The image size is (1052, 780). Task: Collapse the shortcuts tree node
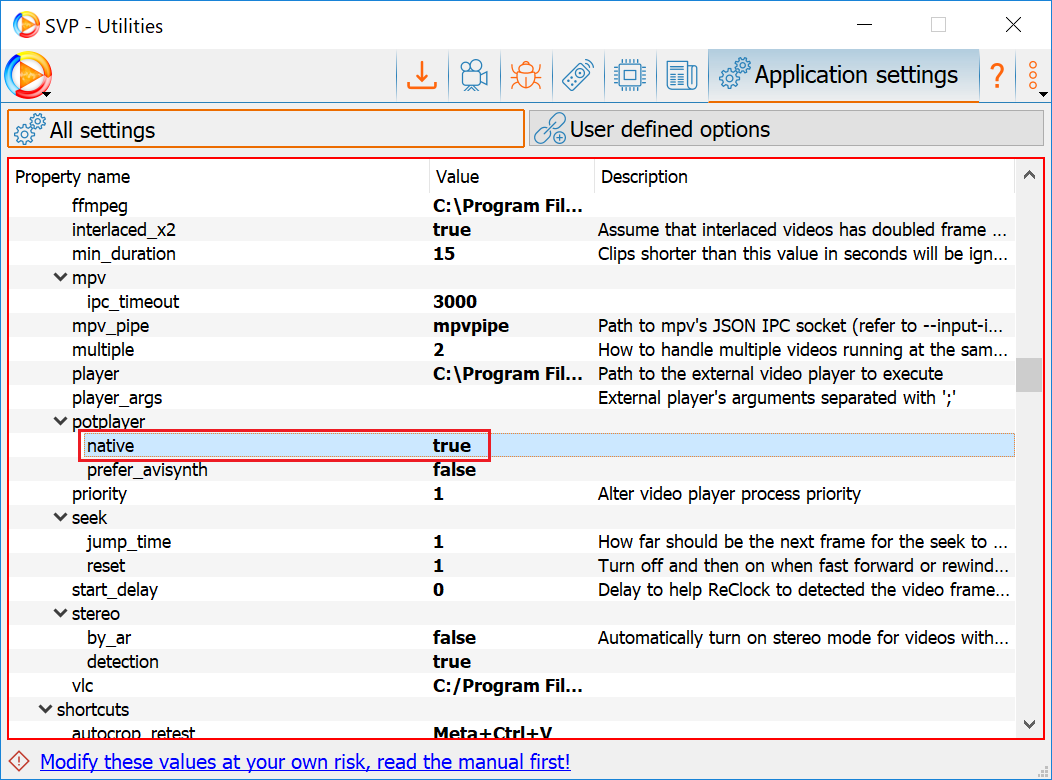click(46, 709)
